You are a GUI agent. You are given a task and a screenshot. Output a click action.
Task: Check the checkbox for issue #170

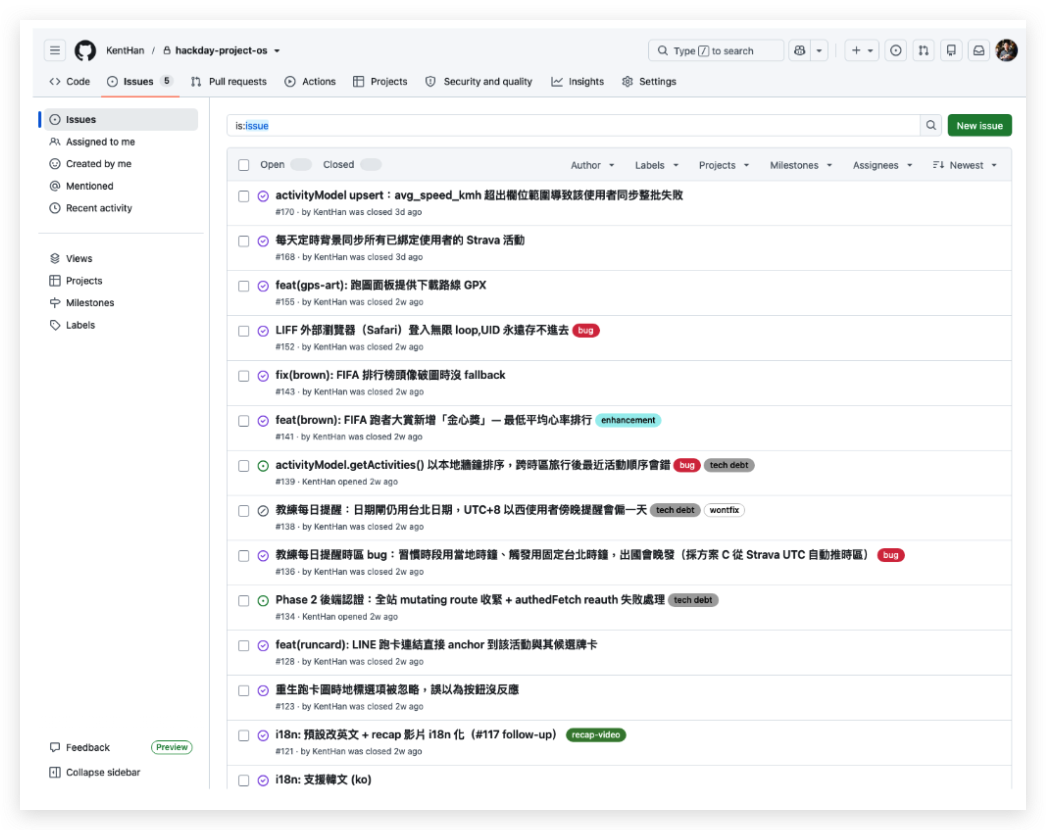click(x=243, y=196)
